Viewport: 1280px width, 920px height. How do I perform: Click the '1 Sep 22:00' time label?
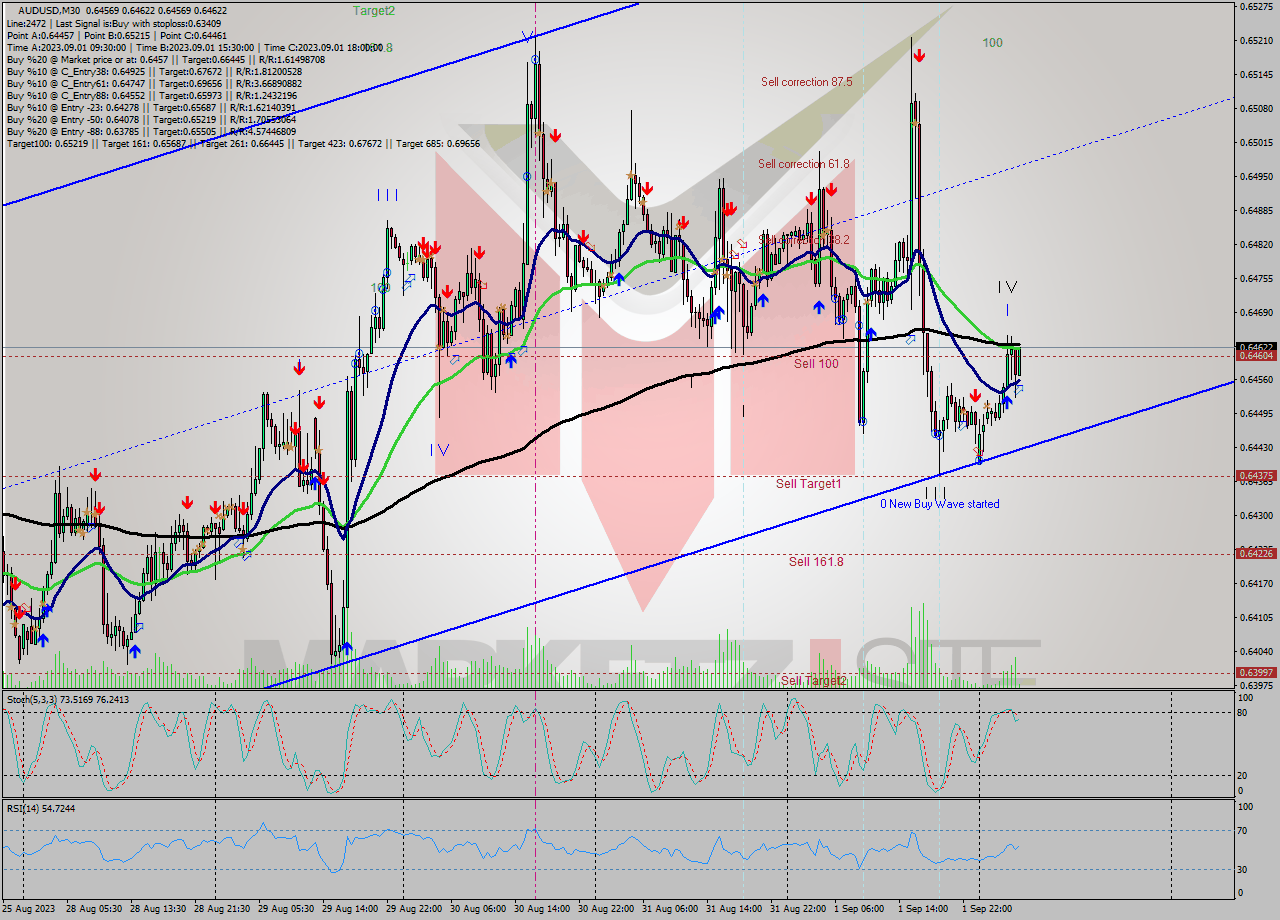[987, 909]
